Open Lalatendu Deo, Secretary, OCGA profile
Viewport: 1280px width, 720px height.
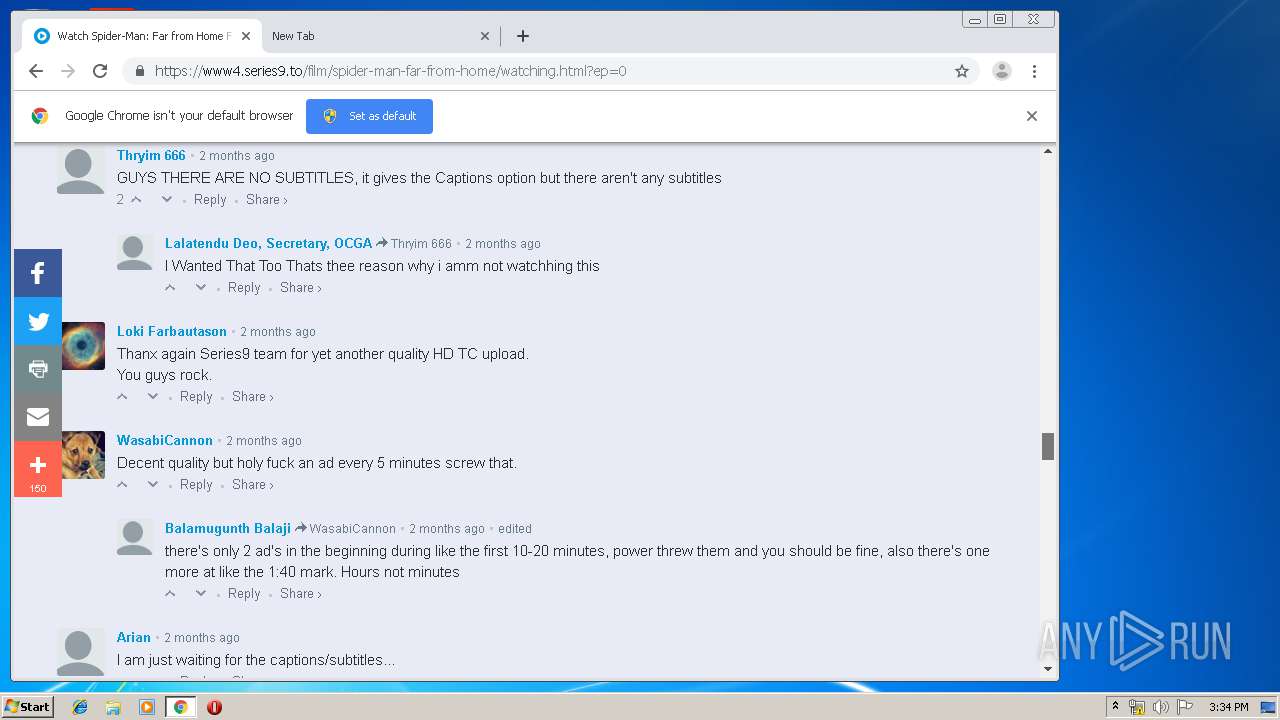point(268,244)
